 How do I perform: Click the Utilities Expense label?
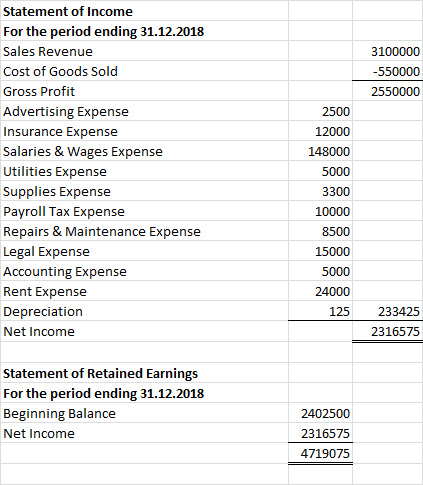click(55, 172)
